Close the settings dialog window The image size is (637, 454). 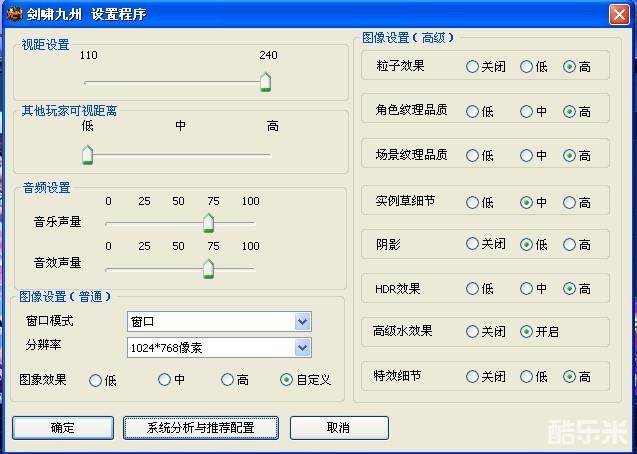click(619, 13)
